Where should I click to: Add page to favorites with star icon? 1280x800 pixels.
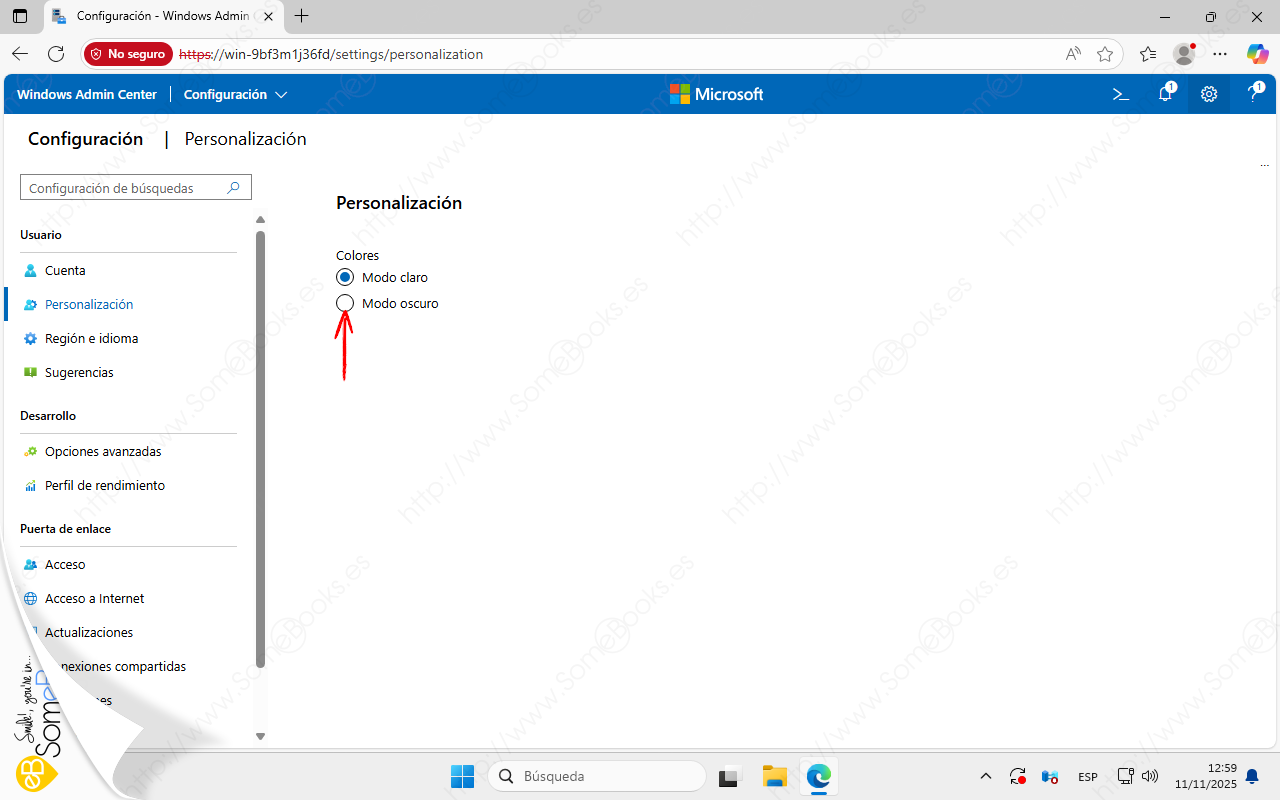pyautogui.click(x=1105, y=54)
